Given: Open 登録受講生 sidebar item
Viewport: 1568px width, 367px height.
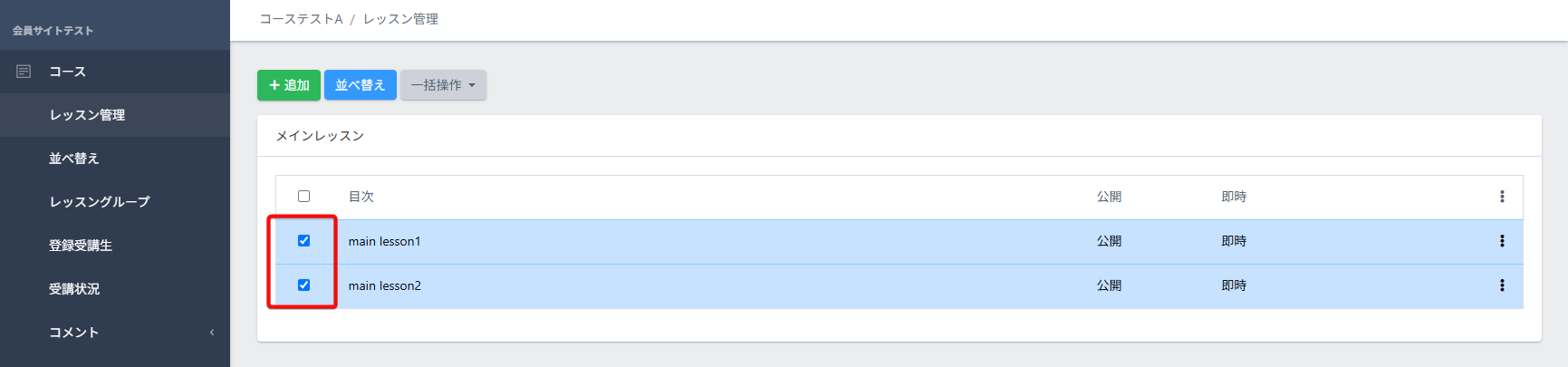Looking at the screenshot, I should coord(81,246).
